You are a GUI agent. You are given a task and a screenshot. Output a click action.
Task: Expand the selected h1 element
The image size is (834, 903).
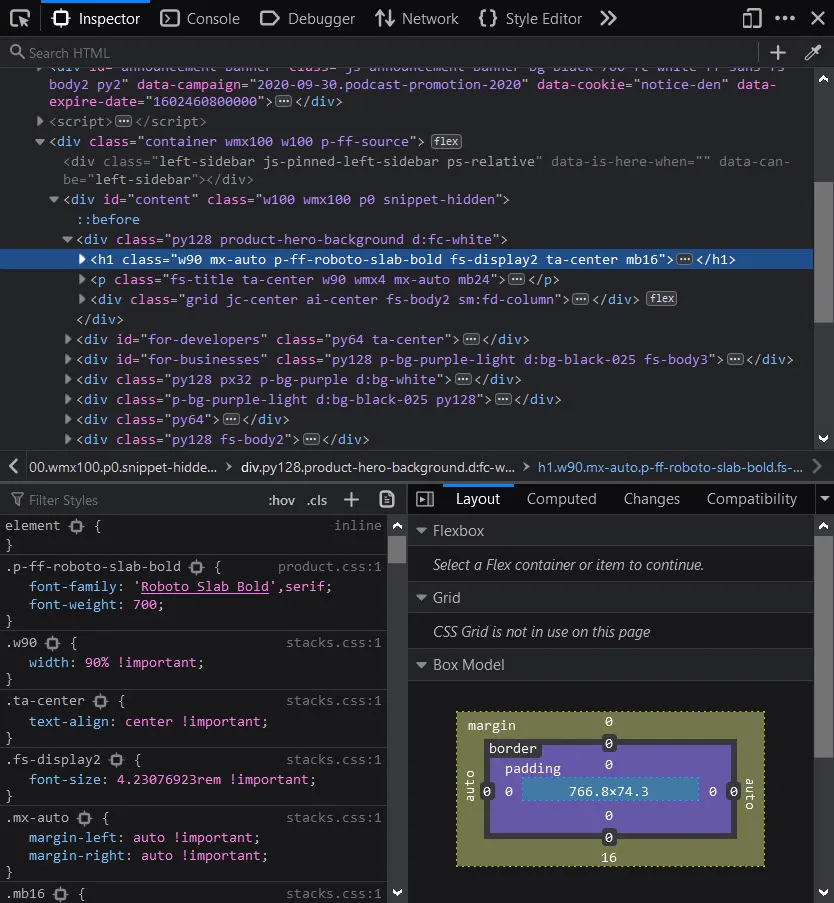[x=82, y=259]
